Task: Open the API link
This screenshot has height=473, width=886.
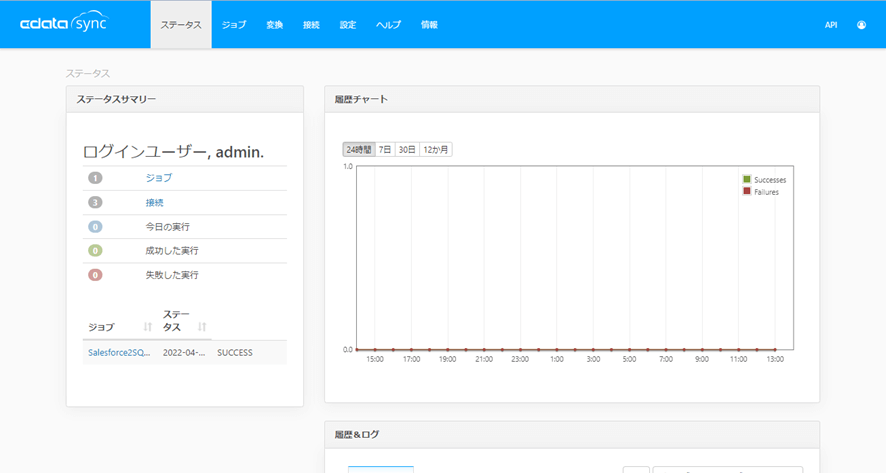Action: [831, 25]
